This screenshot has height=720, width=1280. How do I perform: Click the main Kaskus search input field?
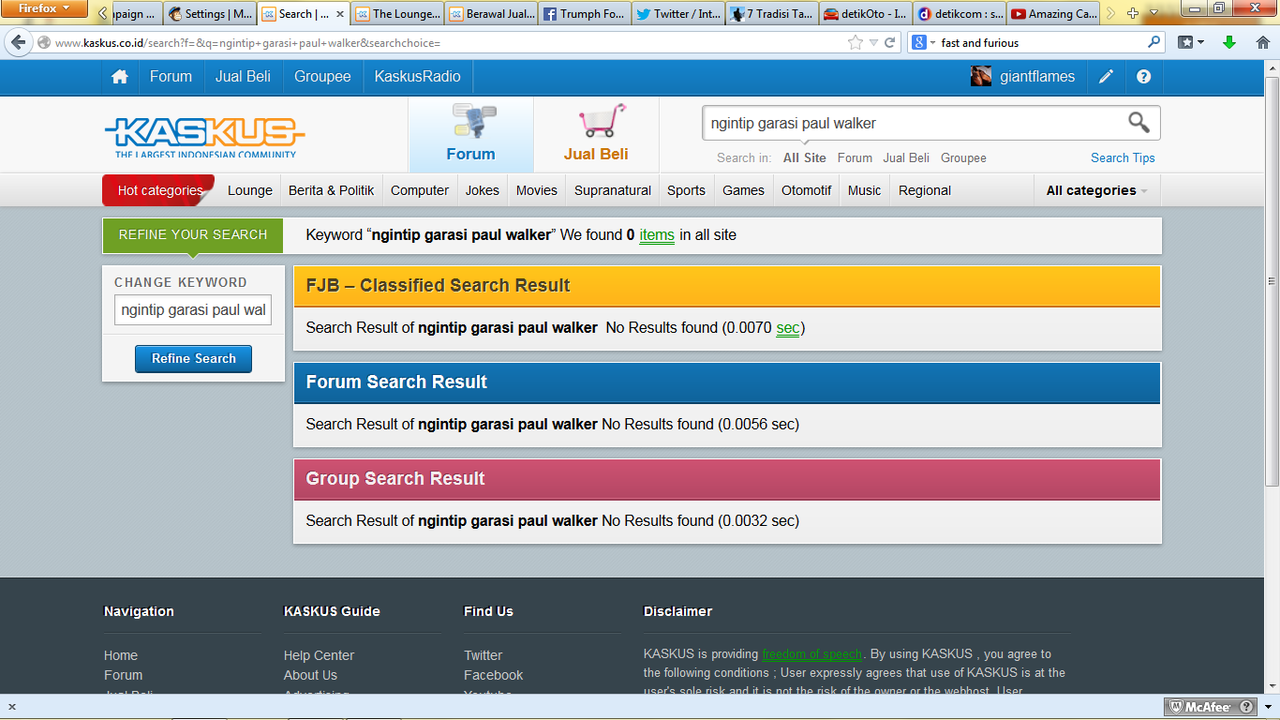coord(910,123)
